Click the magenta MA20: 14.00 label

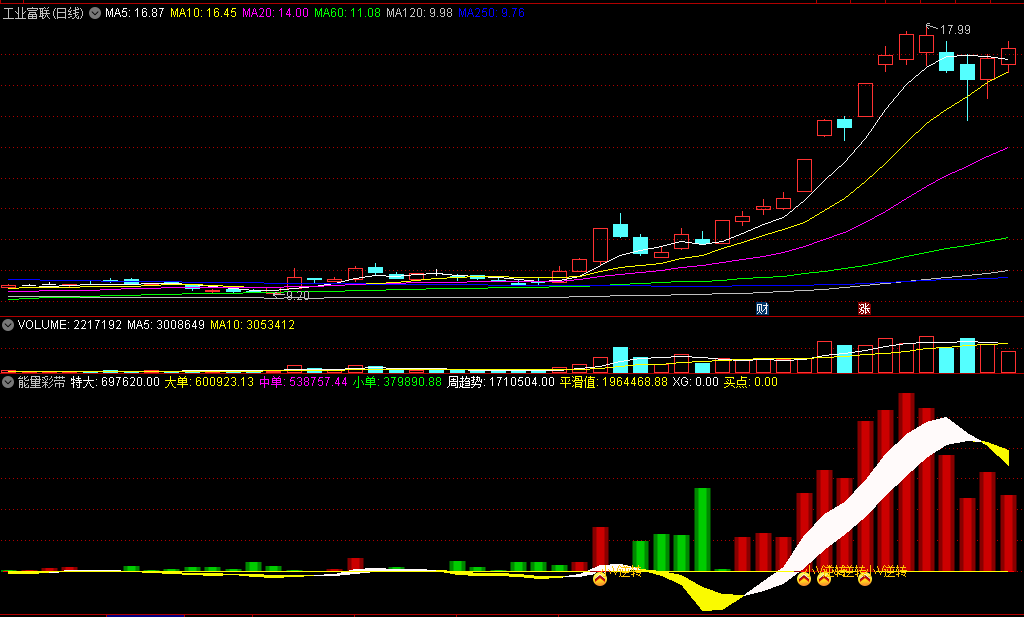point(275,13)
